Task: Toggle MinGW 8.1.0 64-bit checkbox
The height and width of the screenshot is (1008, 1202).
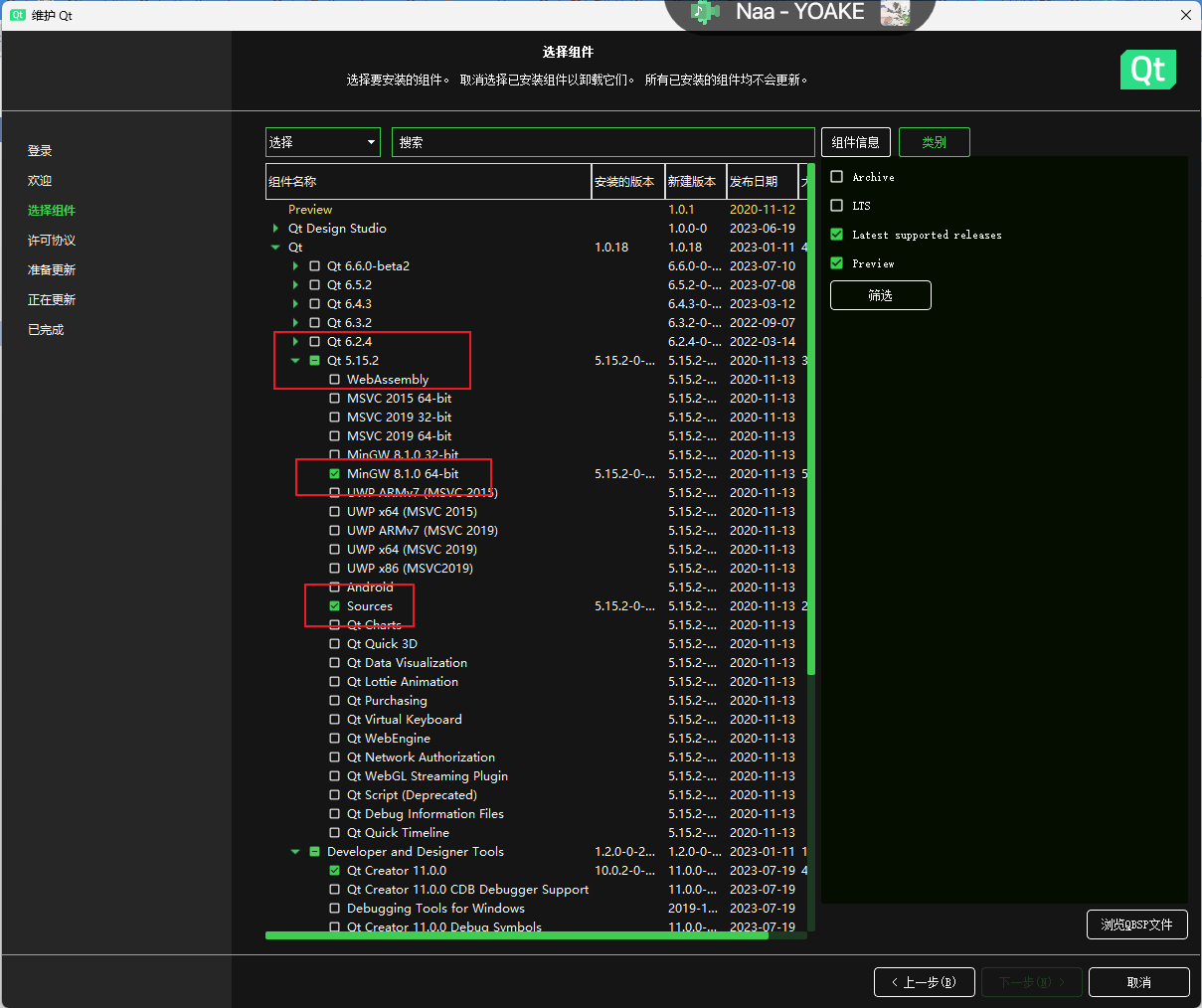Action: coord(335,474)
